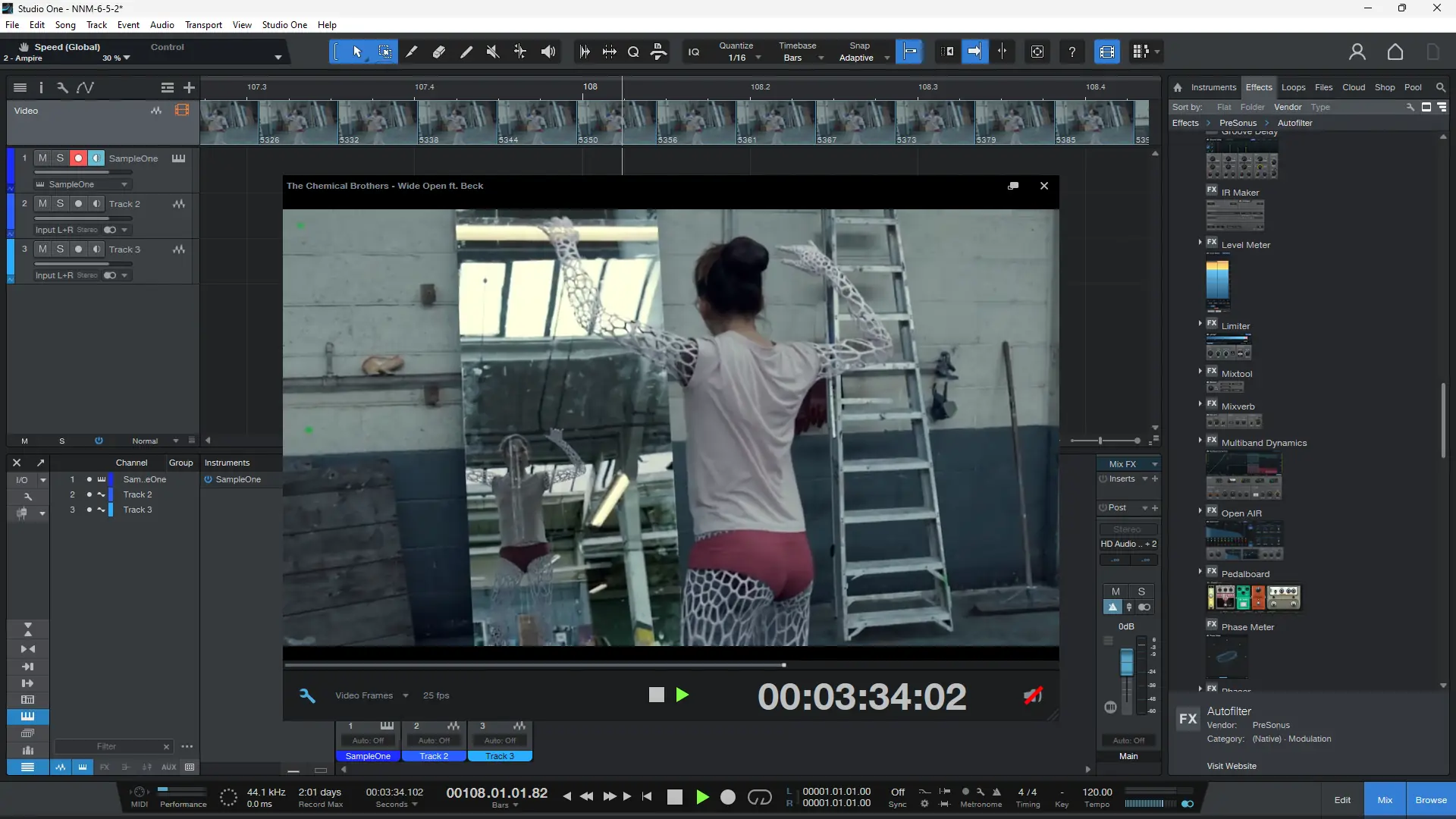Toggle video audio mute icon in player
Image resolution: width=1456 pixels, height=819 pixels.
tap(1033, 695)
